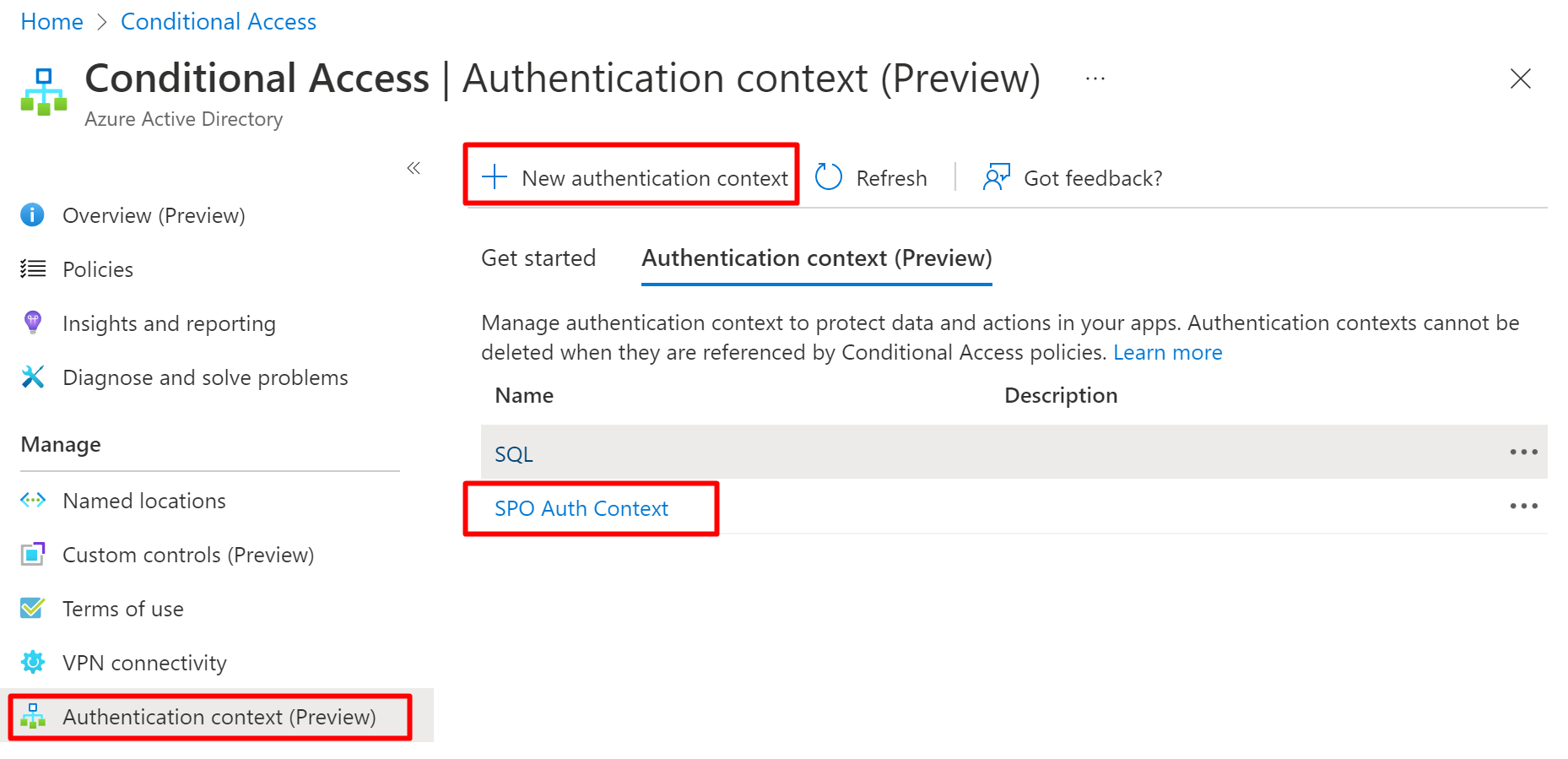Collapse the sidebar with the double chevron
Viewport: 1568px width, 759px height.
[414, 168]
